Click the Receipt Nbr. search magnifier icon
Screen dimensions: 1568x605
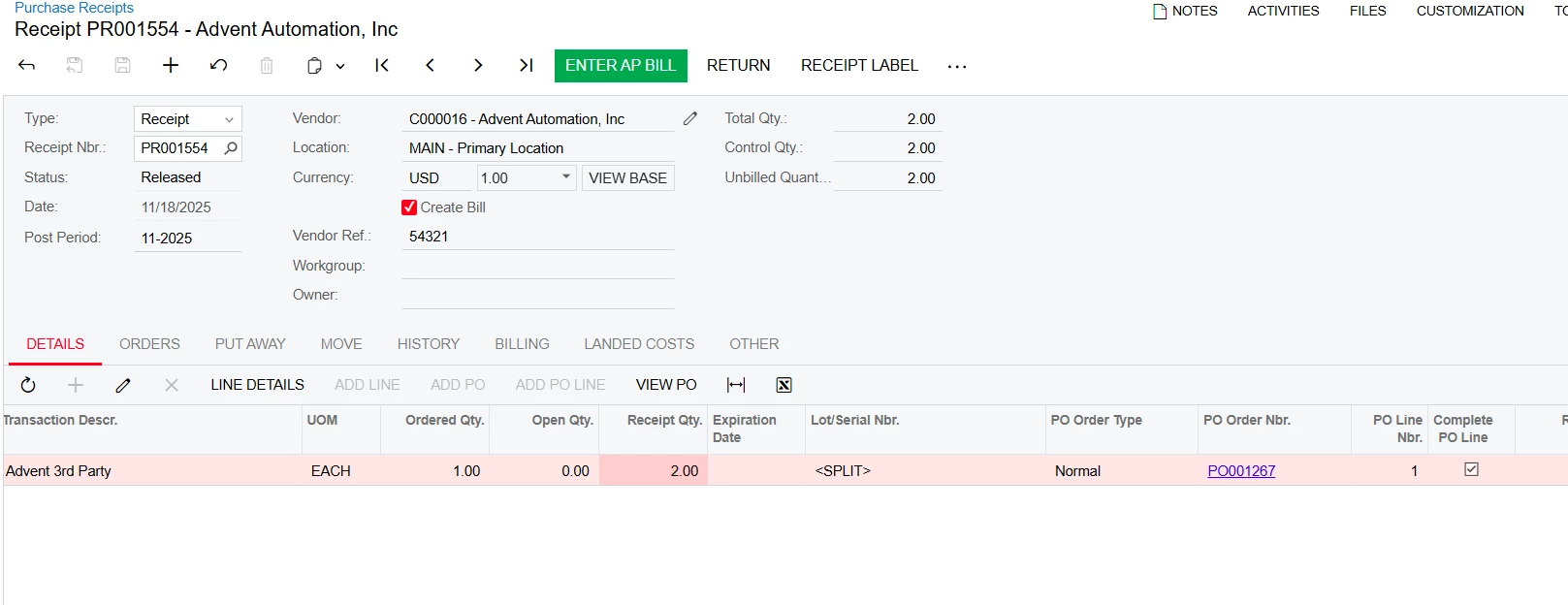231,148
